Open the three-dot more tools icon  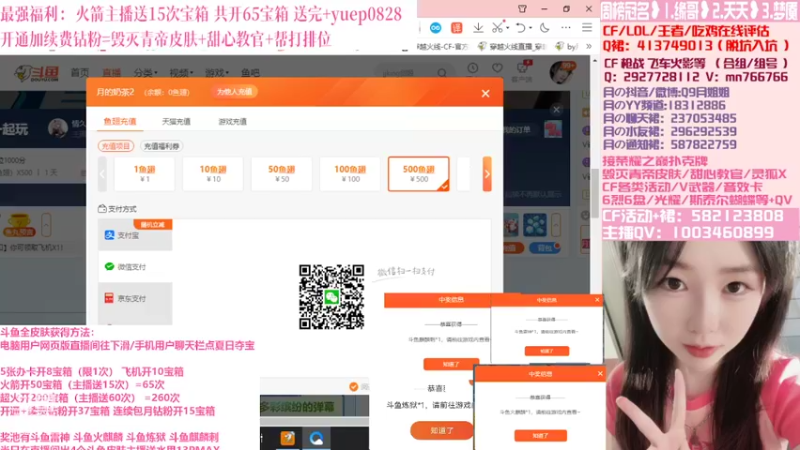[566, 28]
